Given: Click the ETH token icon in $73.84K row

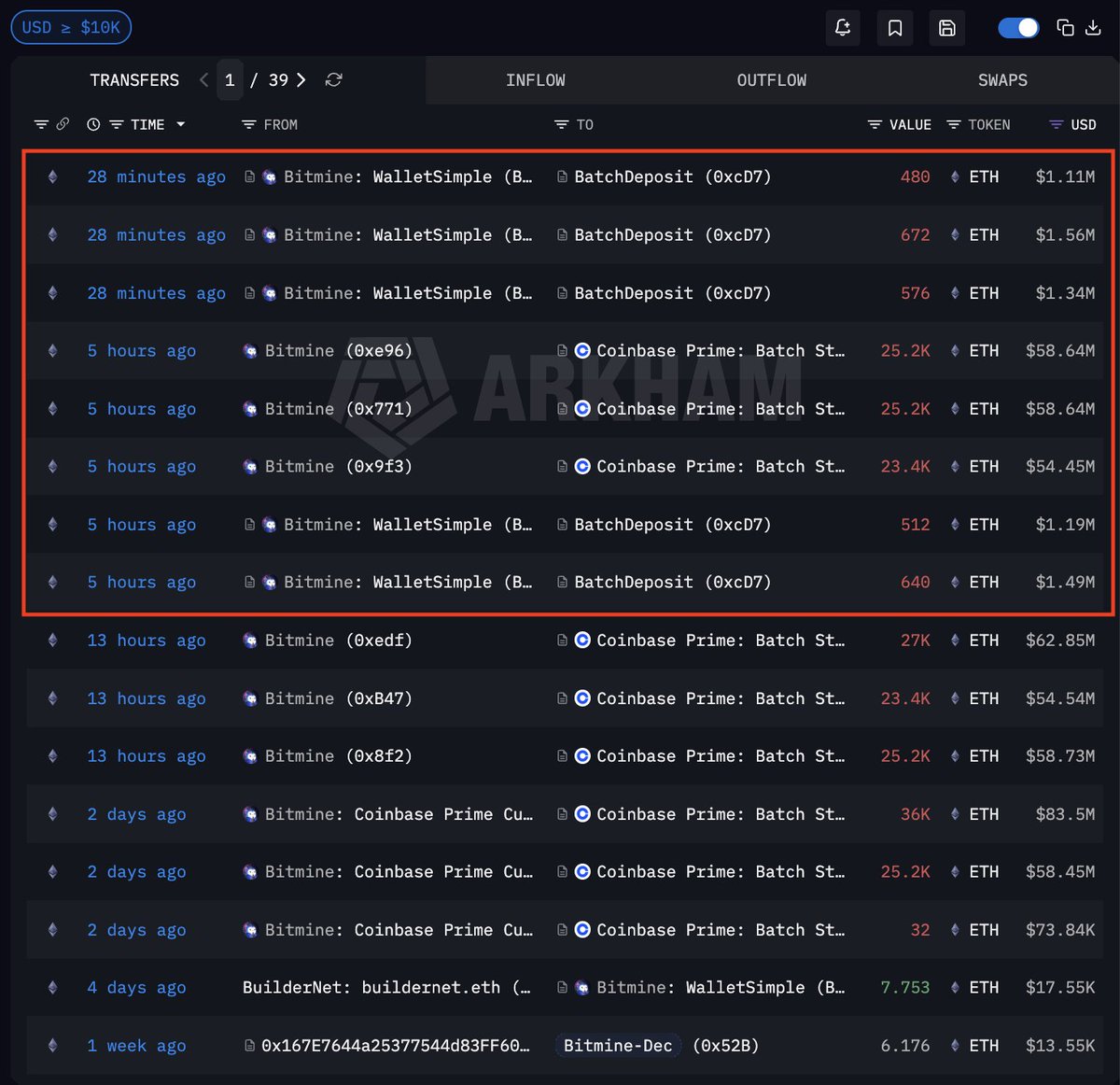Looking at the screenshot, I should pos(955,929).
